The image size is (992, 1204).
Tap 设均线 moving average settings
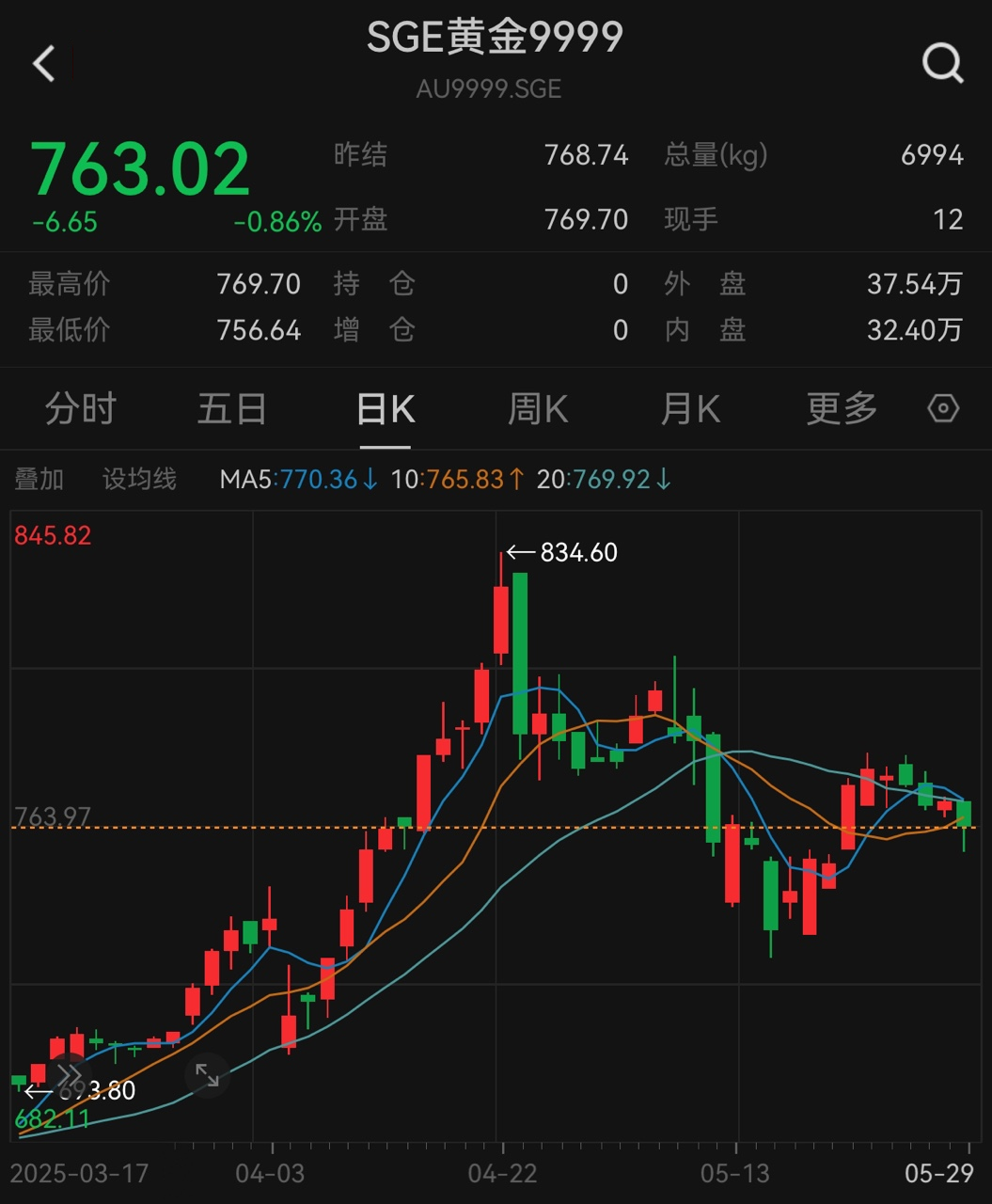[139, 480]
